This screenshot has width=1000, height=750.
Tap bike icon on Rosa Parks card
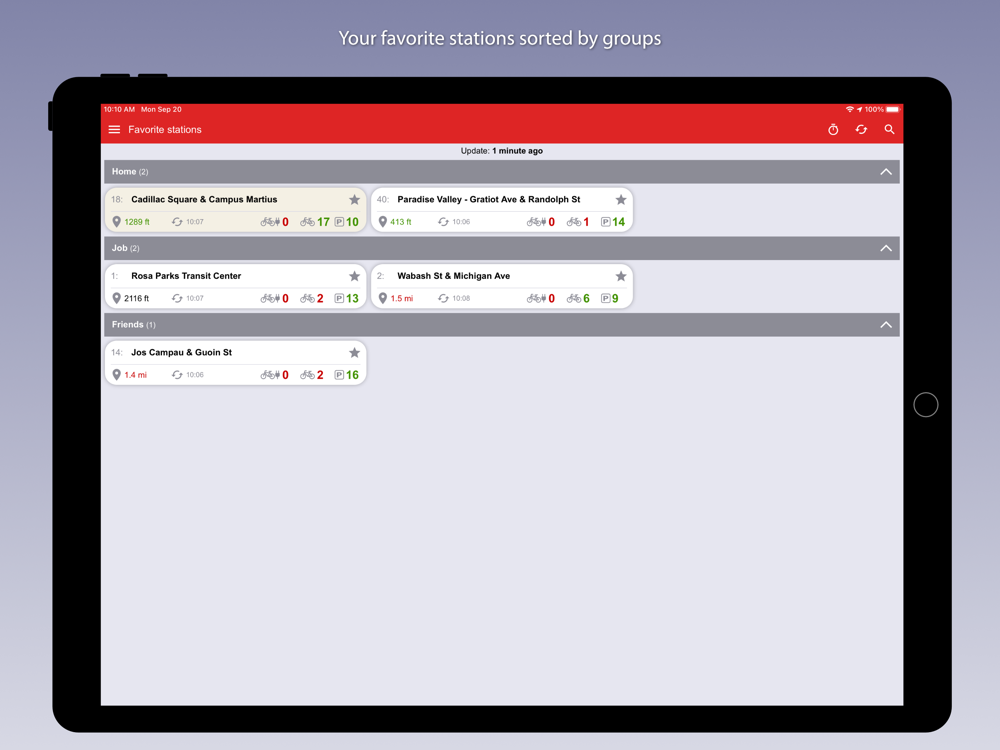[x=307, y=298]
